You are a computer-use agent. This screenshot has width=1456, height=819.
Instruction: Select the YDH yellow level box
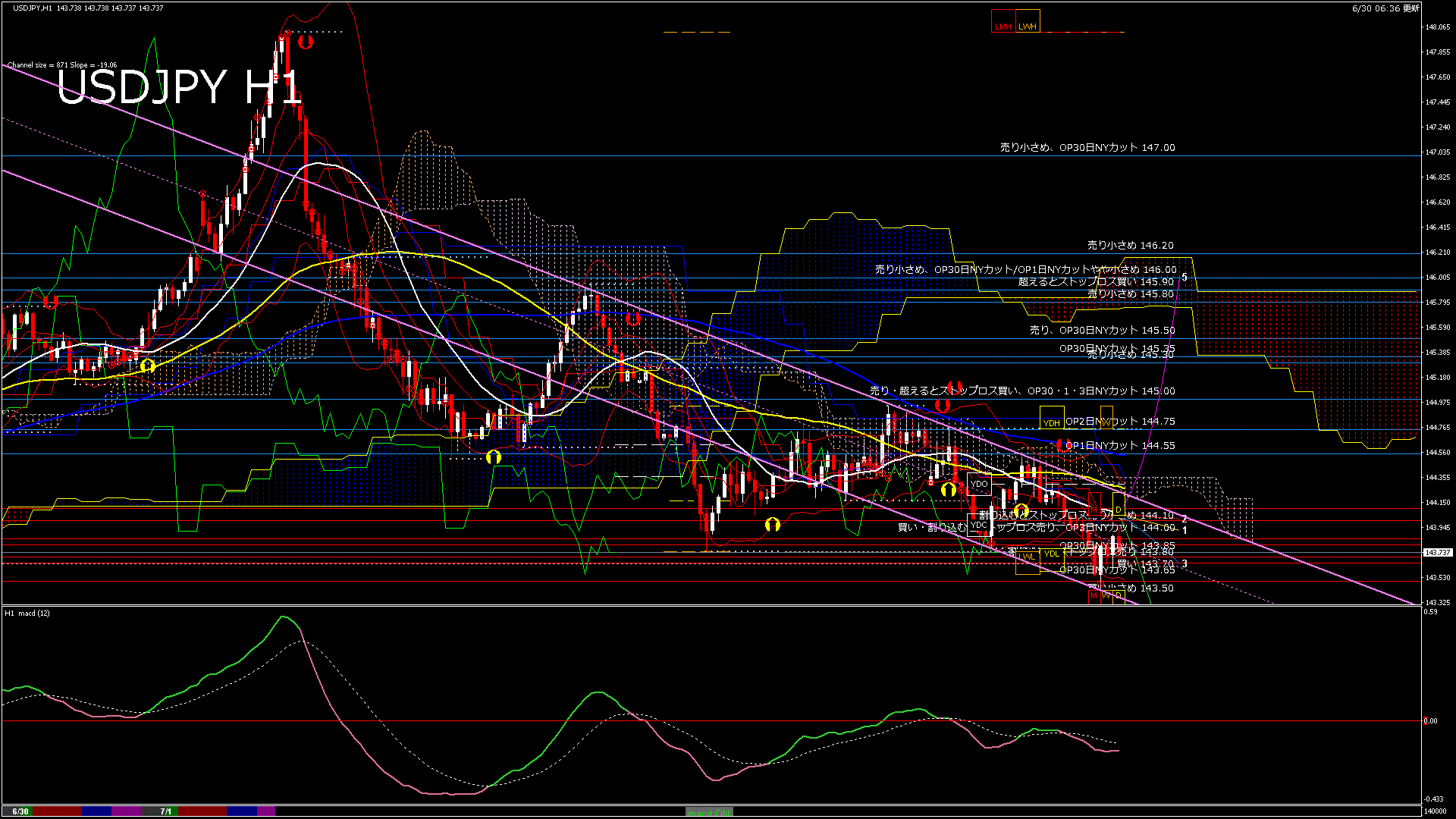(x=1052, y=418)
